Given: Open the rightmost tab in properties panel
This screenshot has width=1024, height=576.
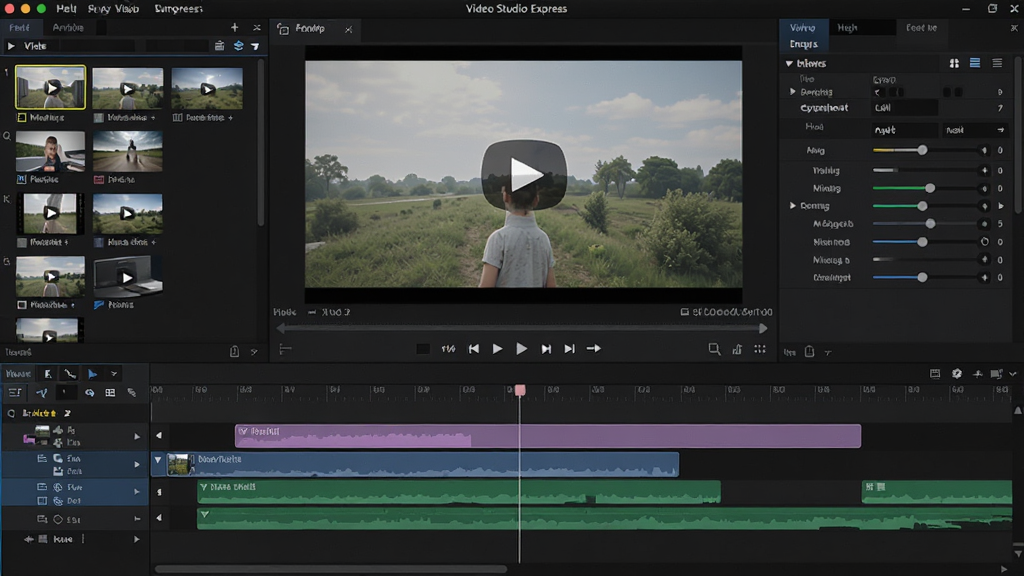Looking at the screenshot, I should coord(921,27).
